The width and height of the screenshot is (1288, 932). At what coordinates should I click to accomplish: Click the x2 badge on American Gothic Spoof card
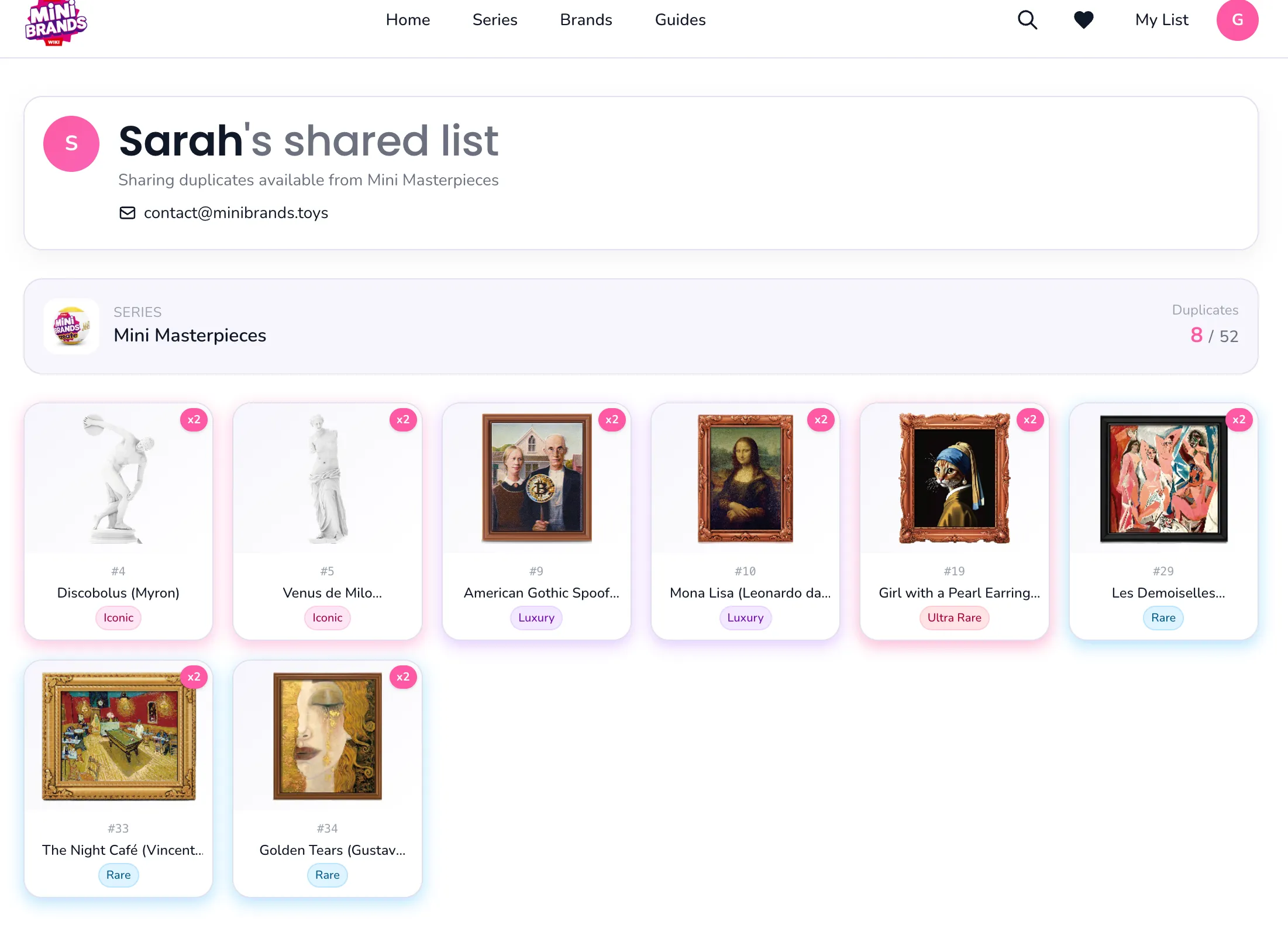pyautogui.click(x=612, y=419)
